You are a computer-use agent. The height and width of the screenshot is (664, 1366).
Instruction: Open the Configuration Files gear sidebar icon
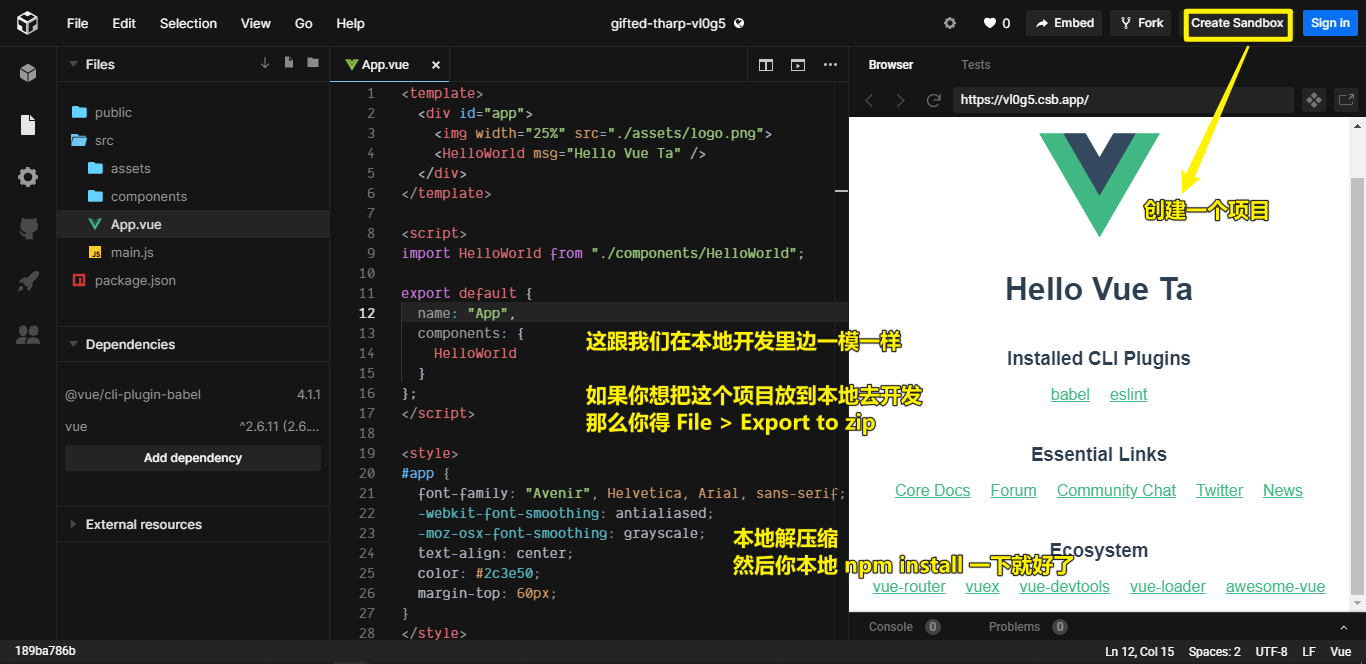click(28, 177)
